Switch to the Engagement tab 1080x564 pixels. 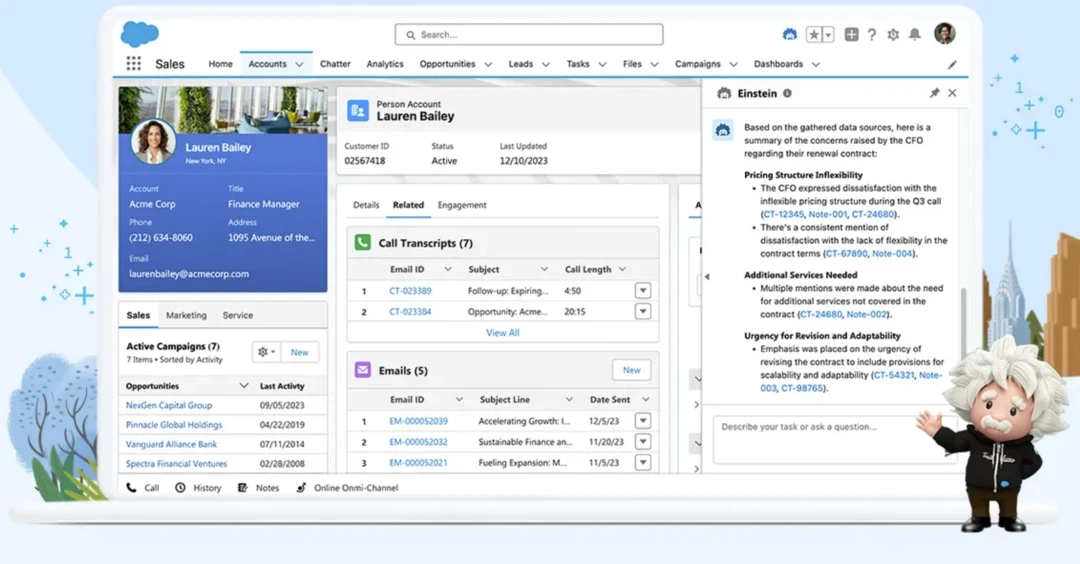(x=462, y=205)
